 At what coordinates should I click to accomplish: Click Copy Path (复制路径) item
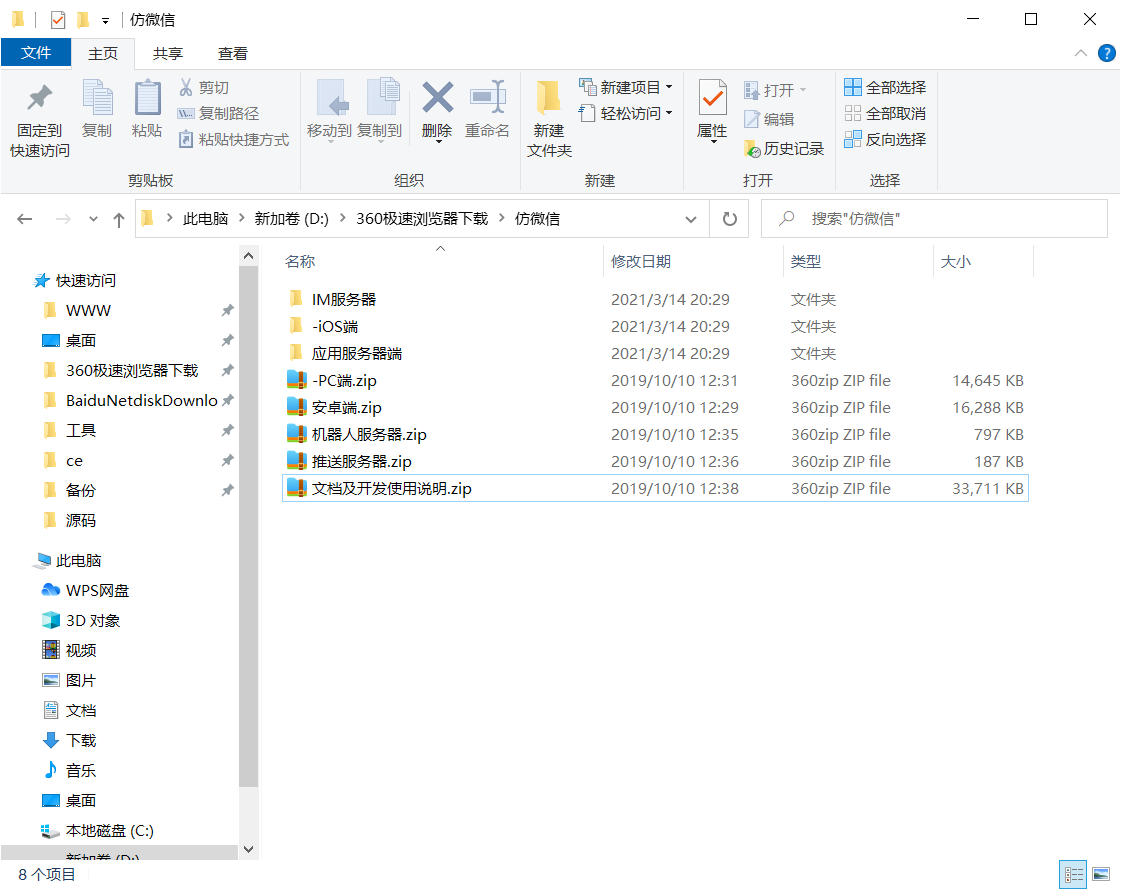218,113
